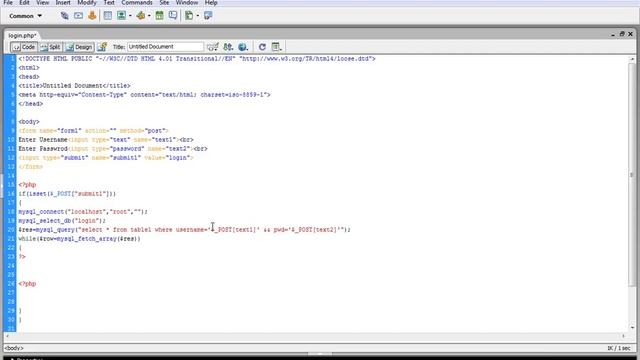Click Live Data view icon beside Design
Viewport: 640px width, 360px height.
(102, 47)
